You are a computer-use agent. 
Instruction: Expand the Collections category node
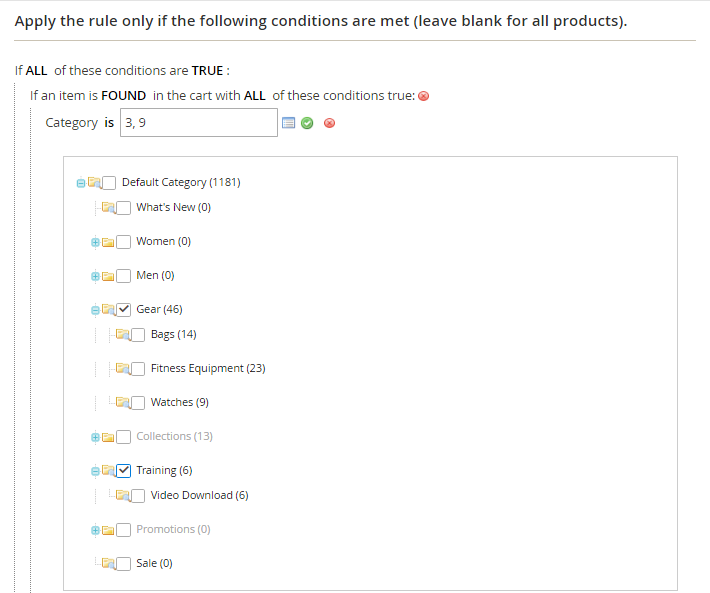click(x=95, y=437)
